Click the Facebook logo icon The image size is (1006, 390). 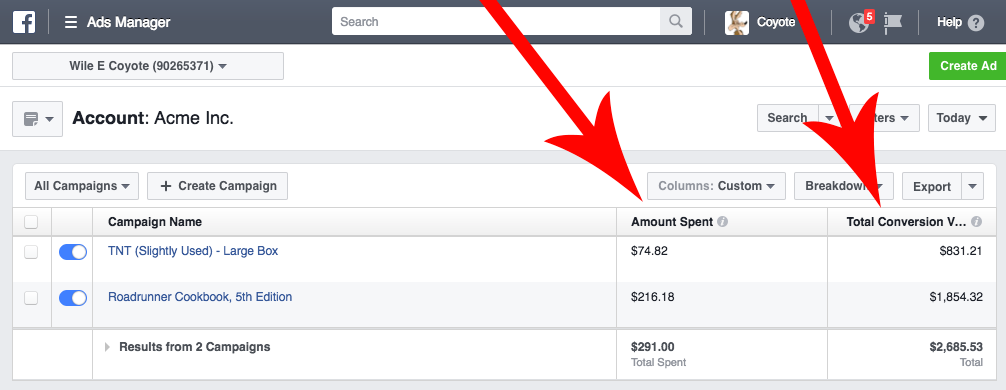click(24, 22)
